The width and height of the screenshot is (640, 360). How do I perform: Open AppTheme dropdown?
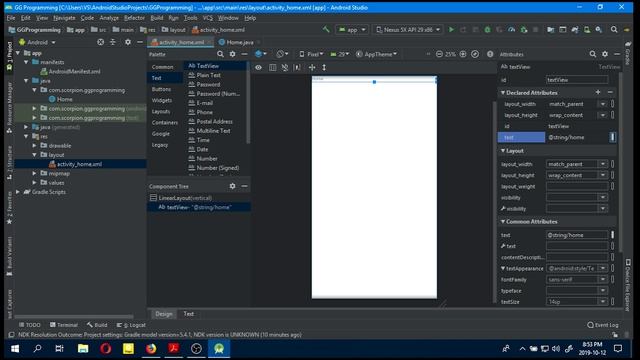pos(376,54)
